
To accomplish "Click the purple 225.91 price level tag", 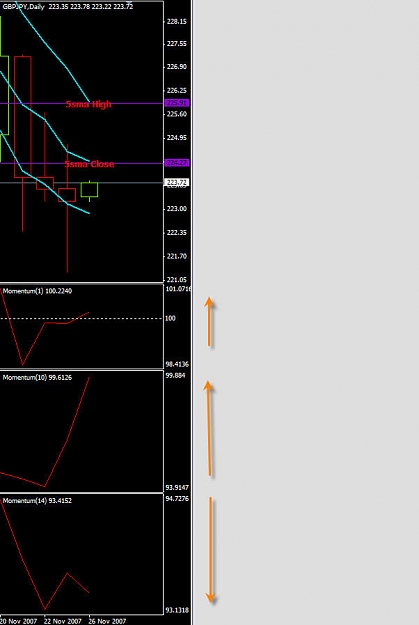I will tap(177, 103).
